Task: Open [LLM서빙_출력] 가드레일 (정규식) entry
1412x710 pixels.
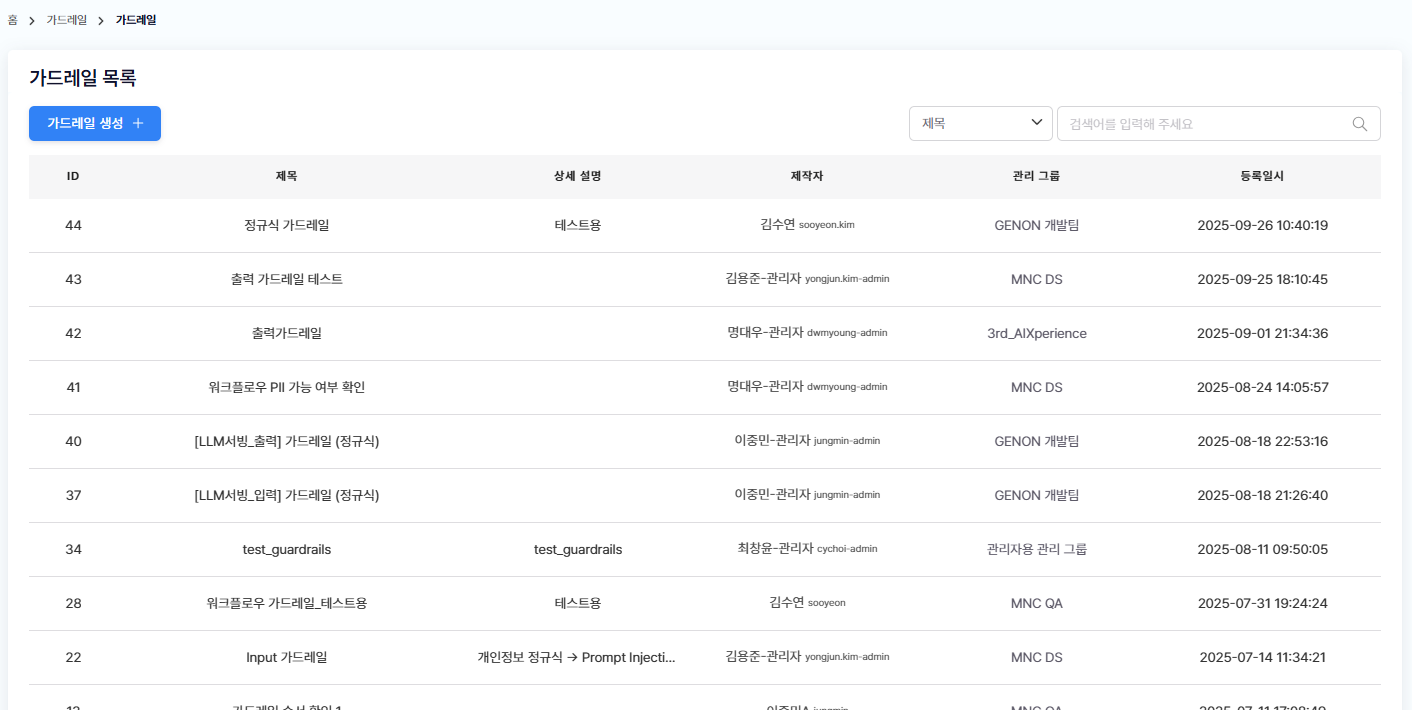Action: (x=286, y=441)
